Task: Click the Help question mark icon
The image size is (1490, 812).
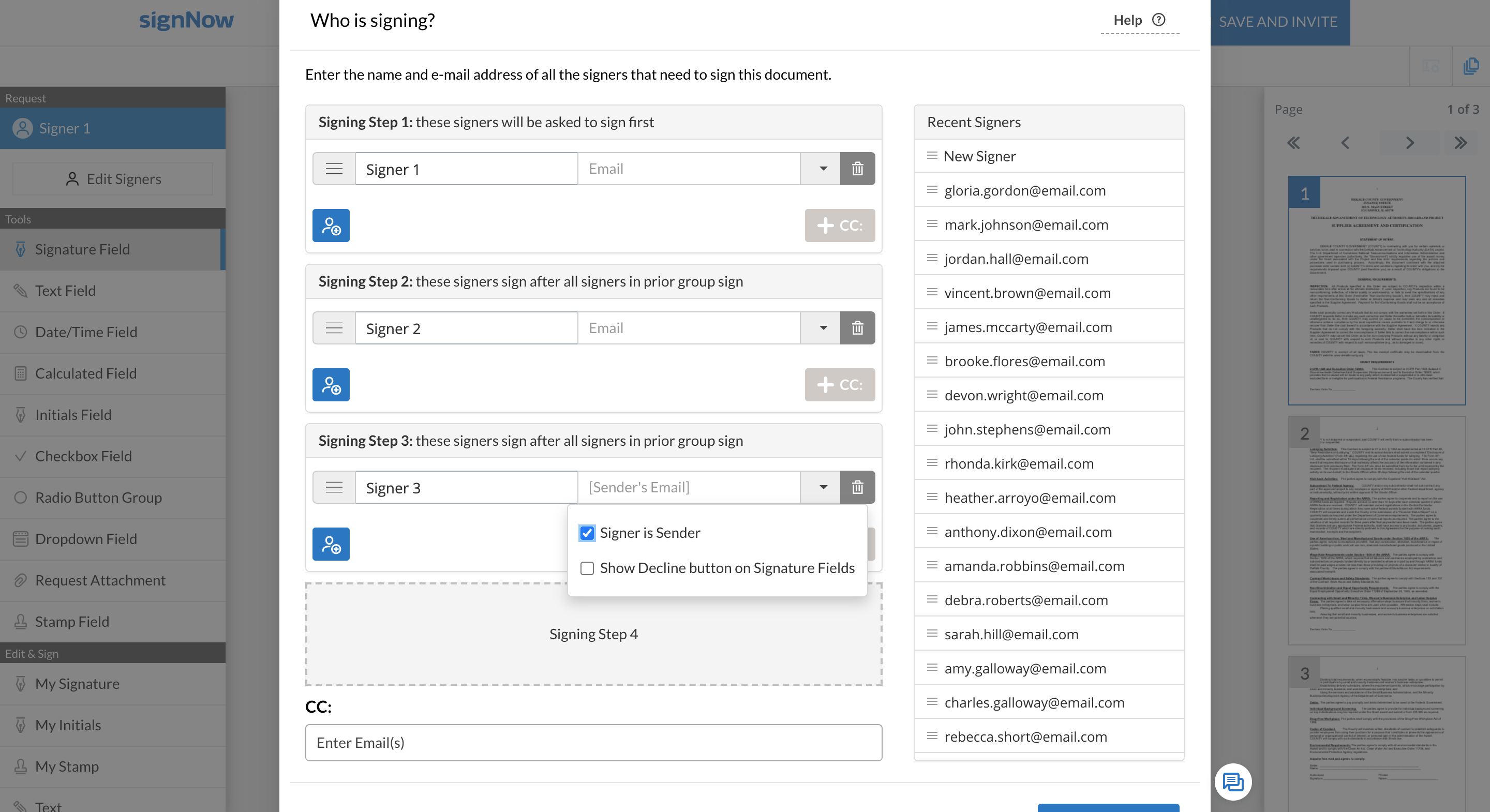Action: coord(1158,20)
